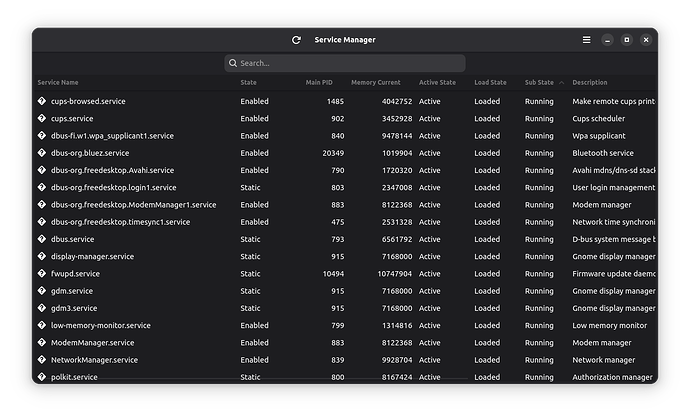Click the icon beside cups-browsed.service
This screenshot has width=690, height=419.
pos(42,101)
